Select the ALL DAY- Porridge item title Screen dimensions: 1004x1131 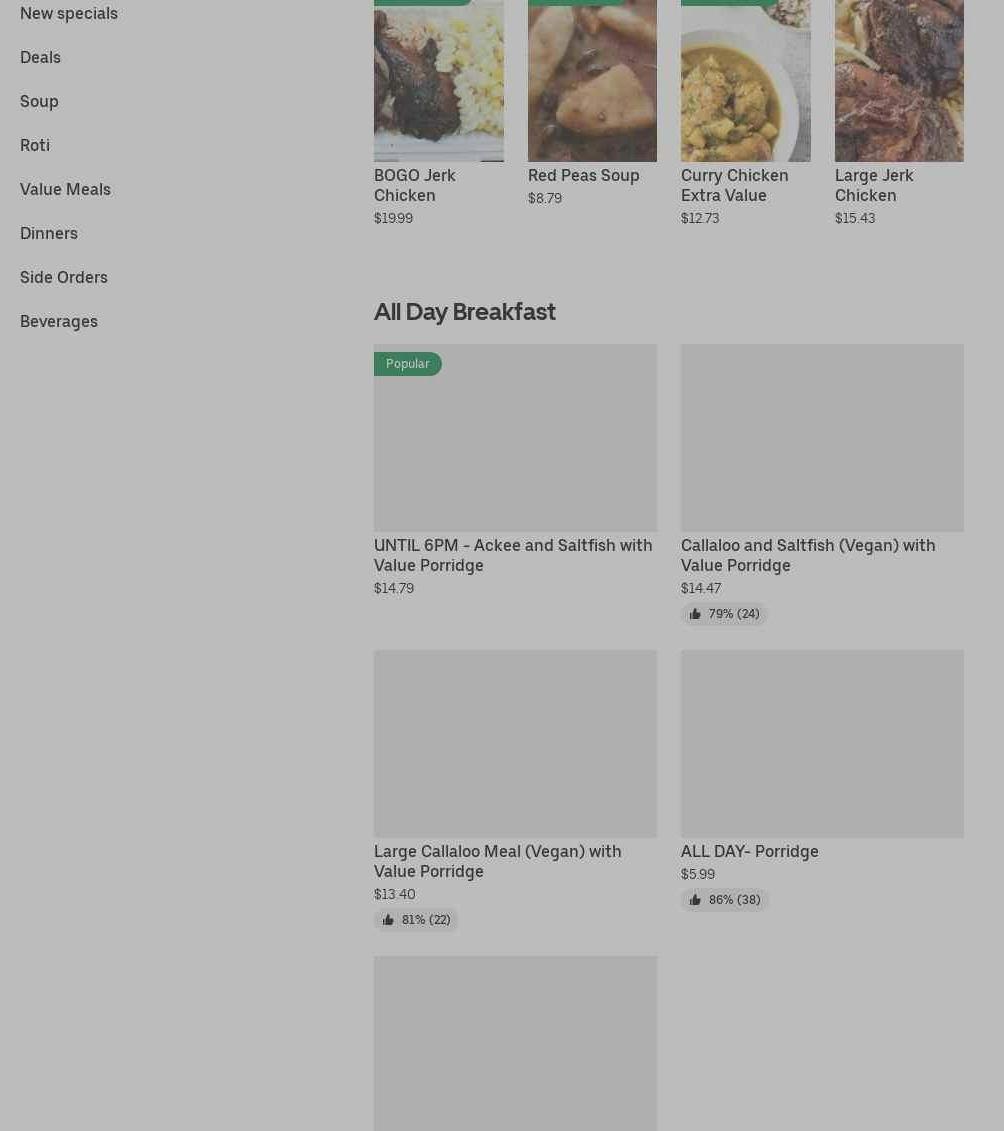[750, 851]
